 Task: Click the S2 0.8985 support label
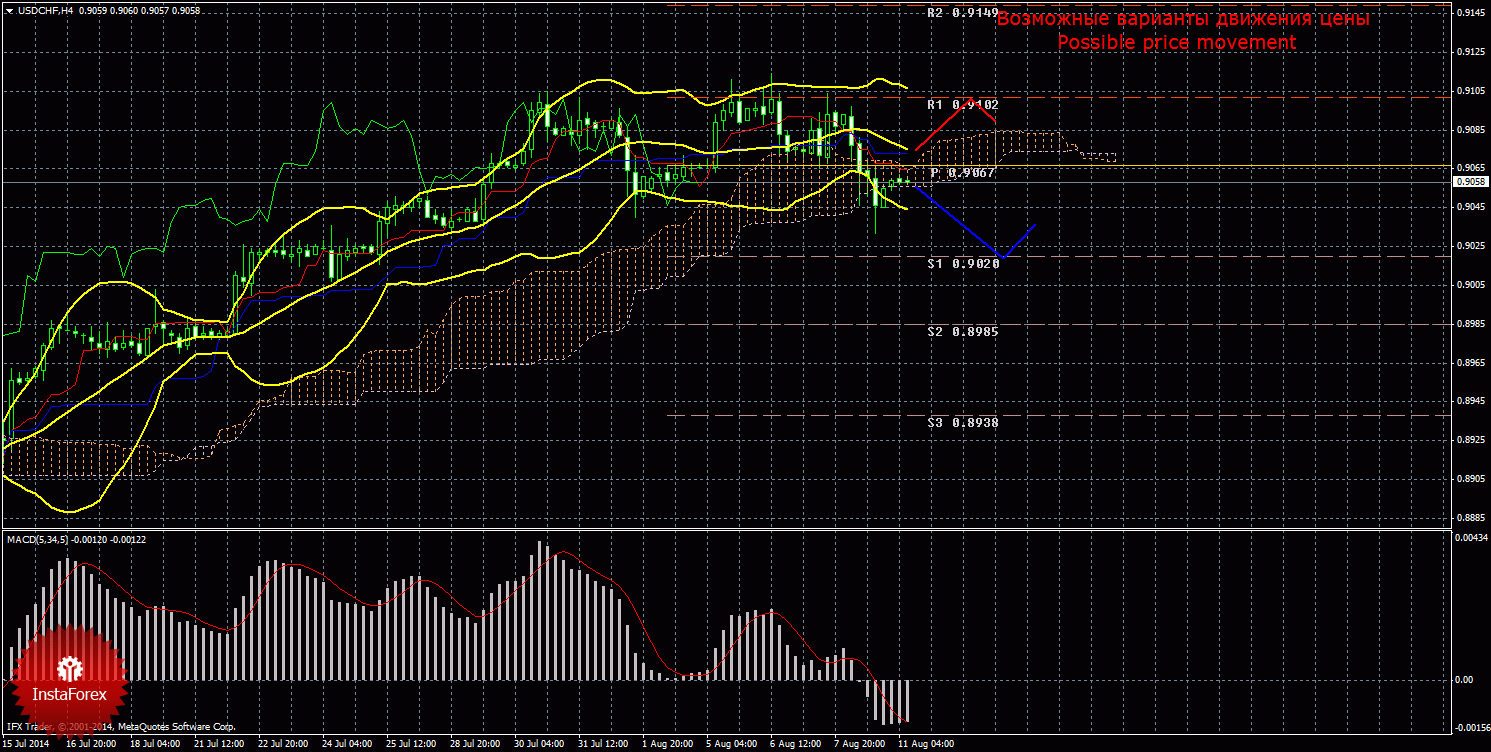click(x=963, y=330)
